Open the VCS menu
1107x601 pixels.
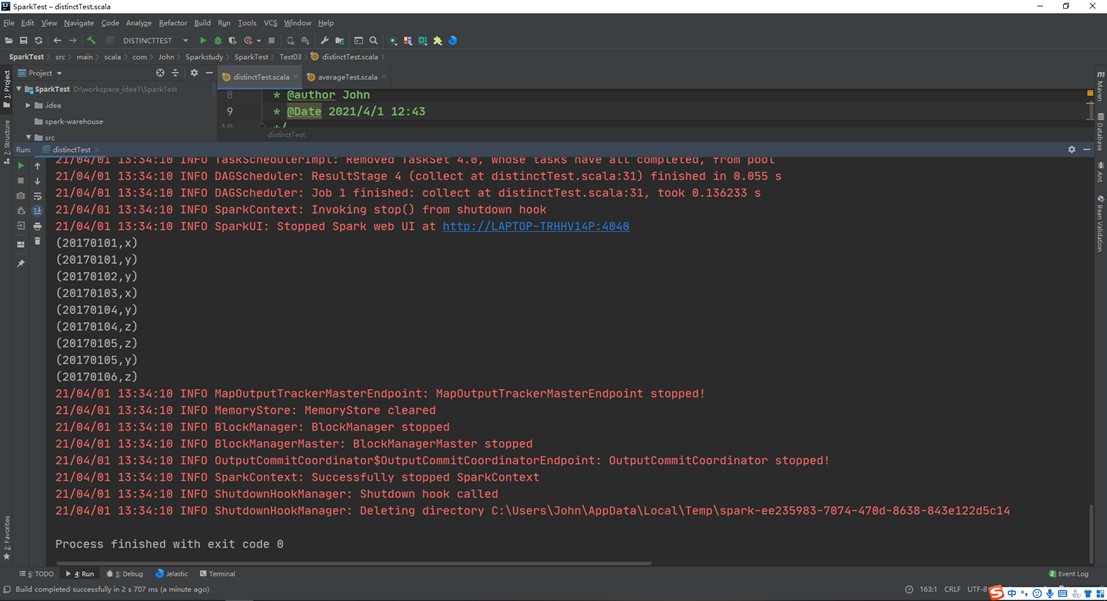click(270, 23)
